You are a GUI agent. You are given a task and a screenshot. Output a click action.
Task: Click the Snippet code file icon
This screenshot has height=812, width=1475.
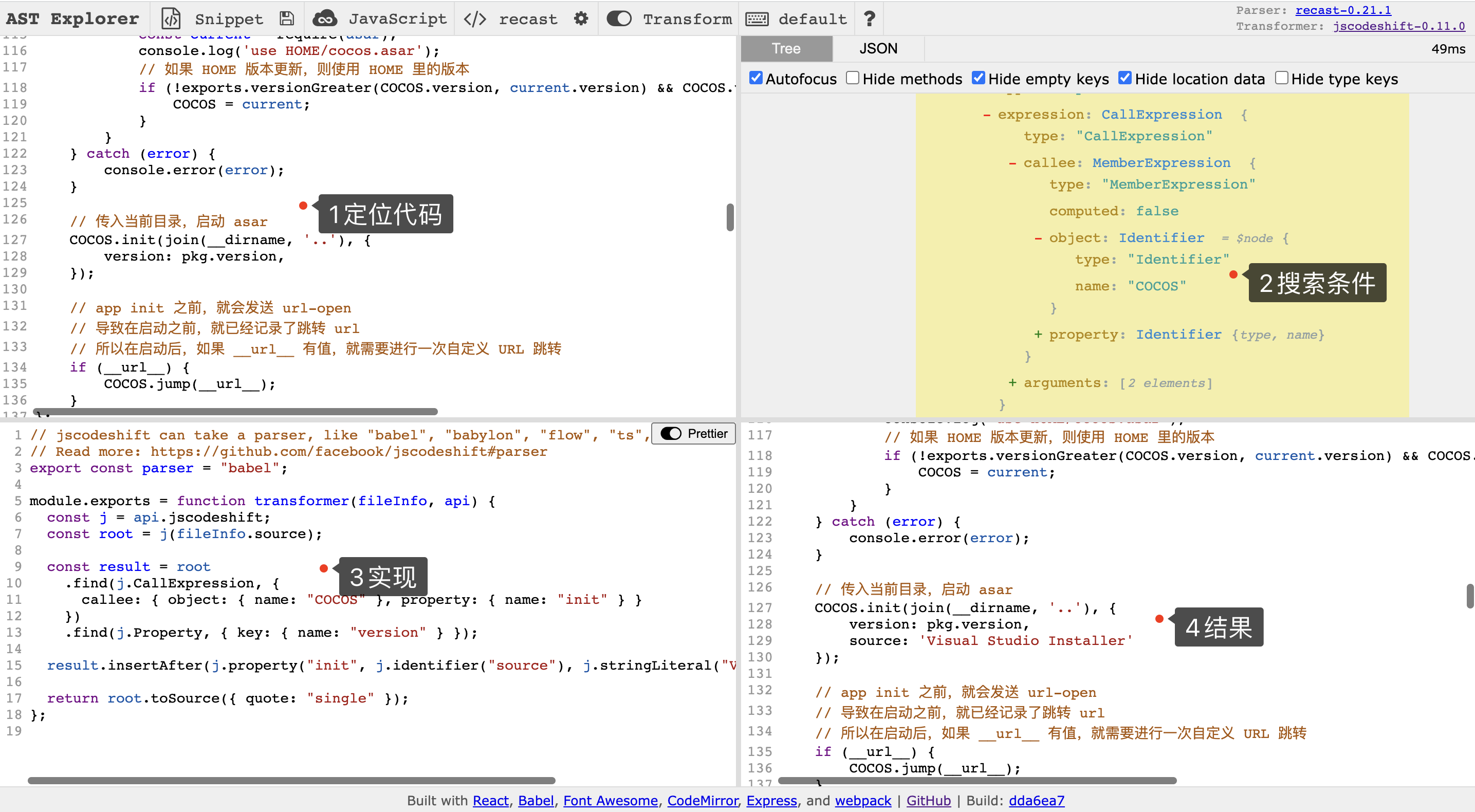point(171,19)
